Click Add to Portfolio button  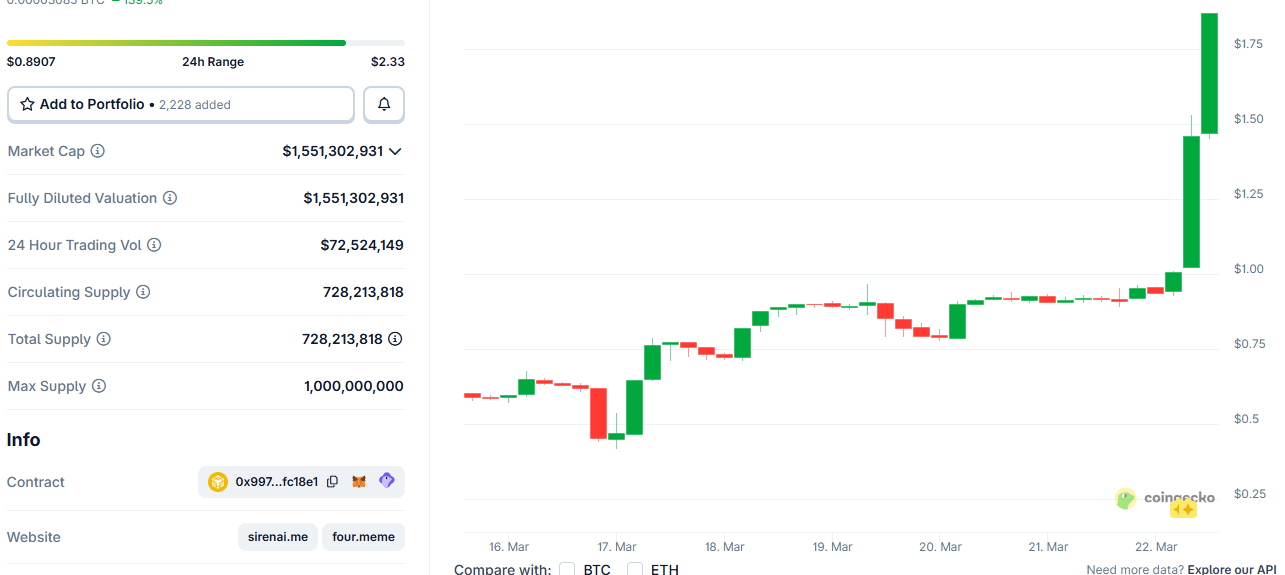pyautogui.click(x=181, y=104)
